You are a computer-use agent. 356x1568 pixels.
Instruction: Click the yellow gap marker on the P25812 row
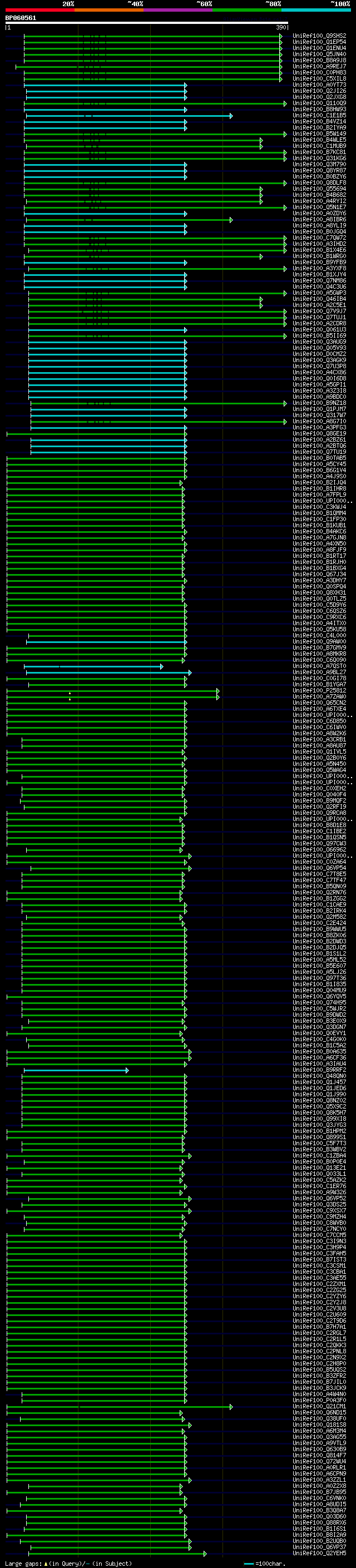pos(70,693)
